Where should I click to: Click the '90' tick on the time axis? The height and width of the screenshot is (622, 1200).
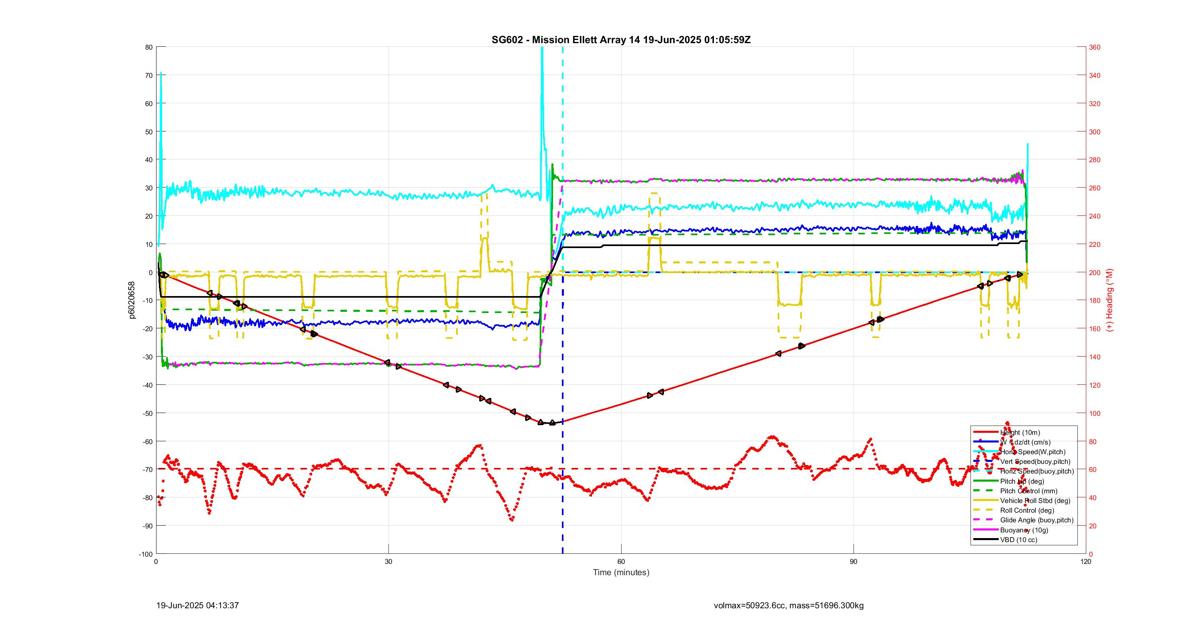pyautogui.click(x=853, y=561)
